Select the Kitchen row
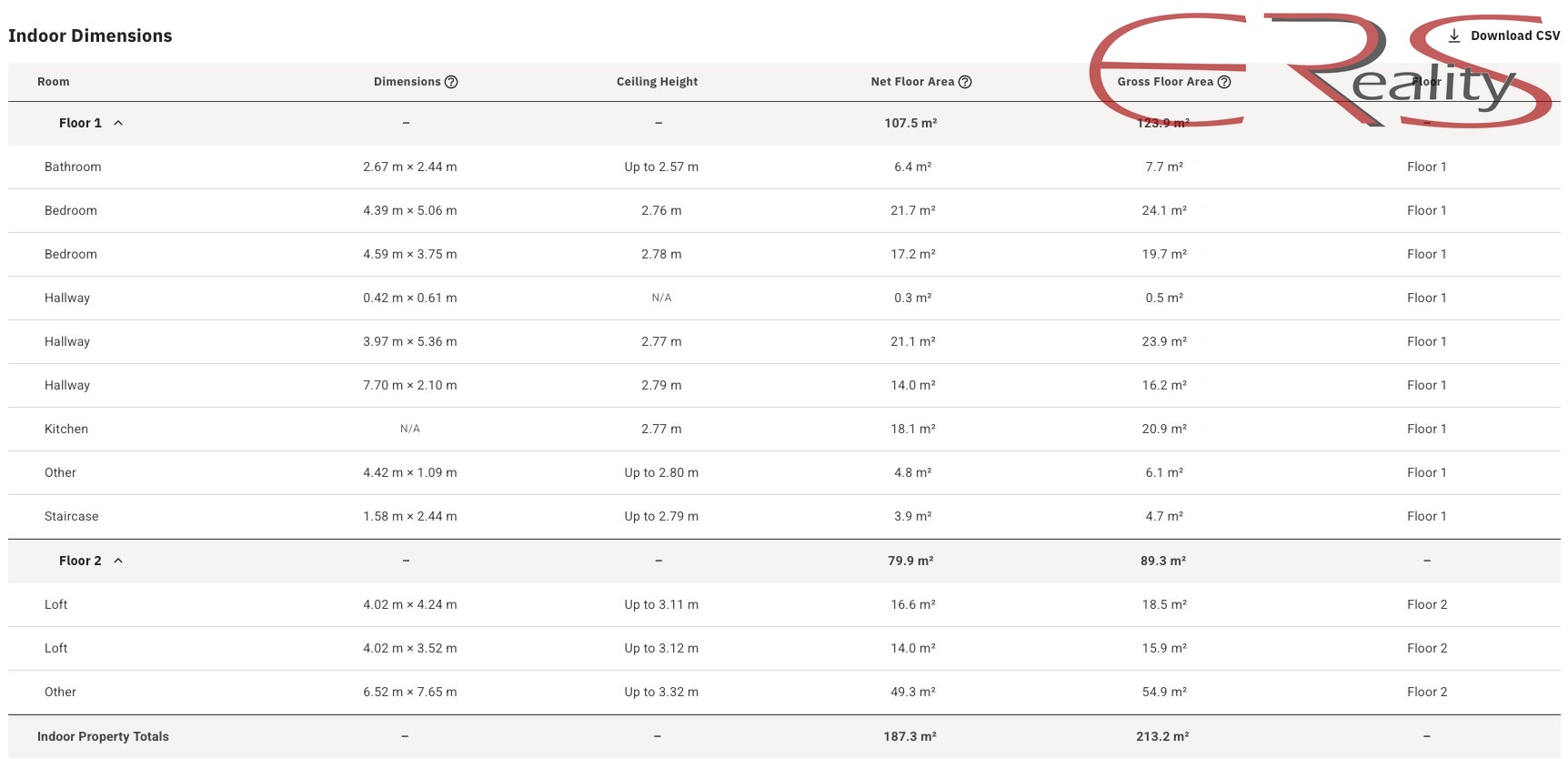Screen dimensions: 1568x759 click(784, 430)
